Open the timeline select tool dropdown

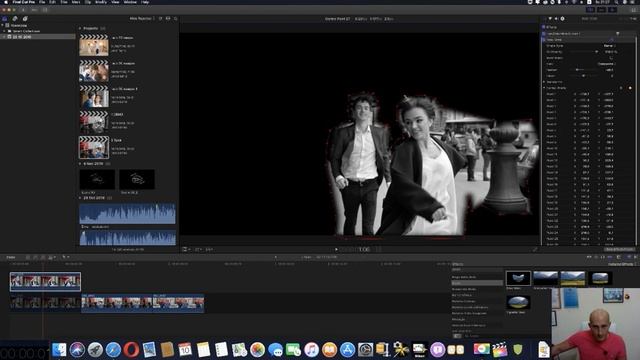pos(65,257)
